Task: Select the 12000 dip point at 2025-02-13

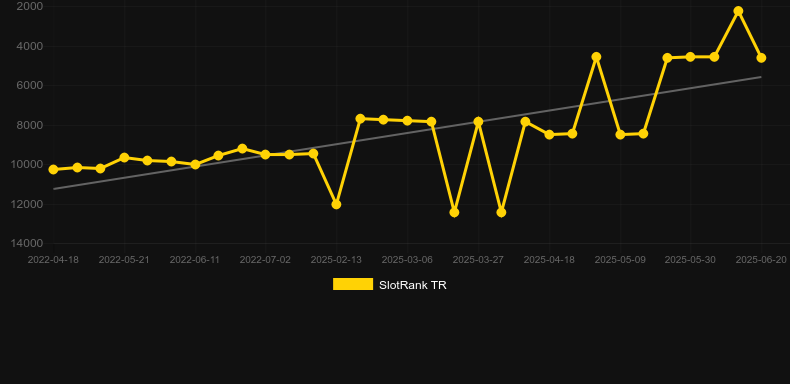Action: tap(336, 204)
